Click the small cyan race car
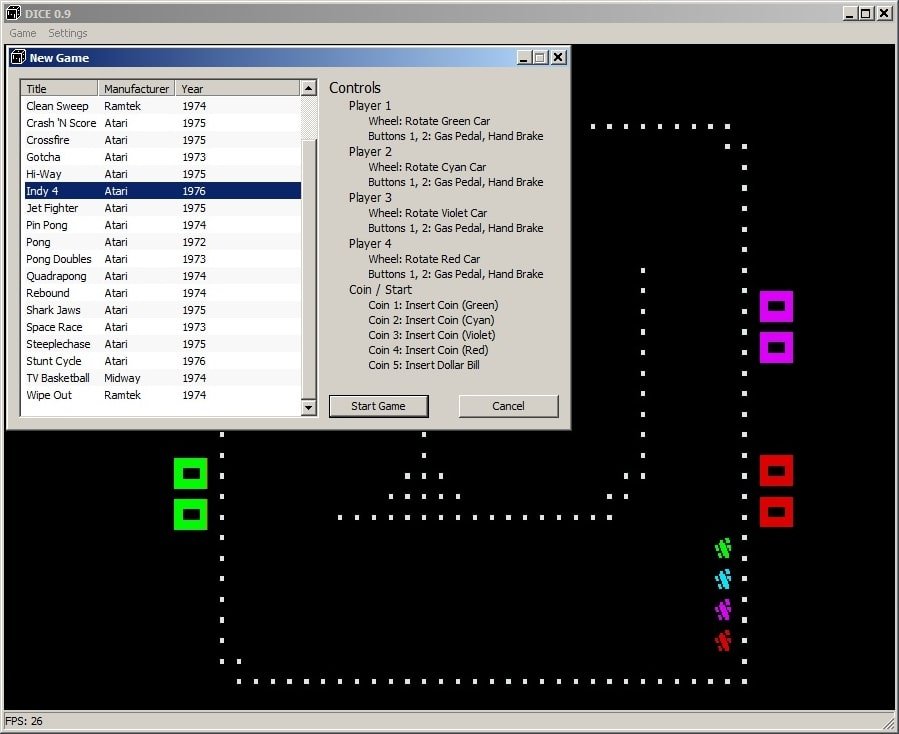The image size is (899, 734). click(x=723, y=579)
